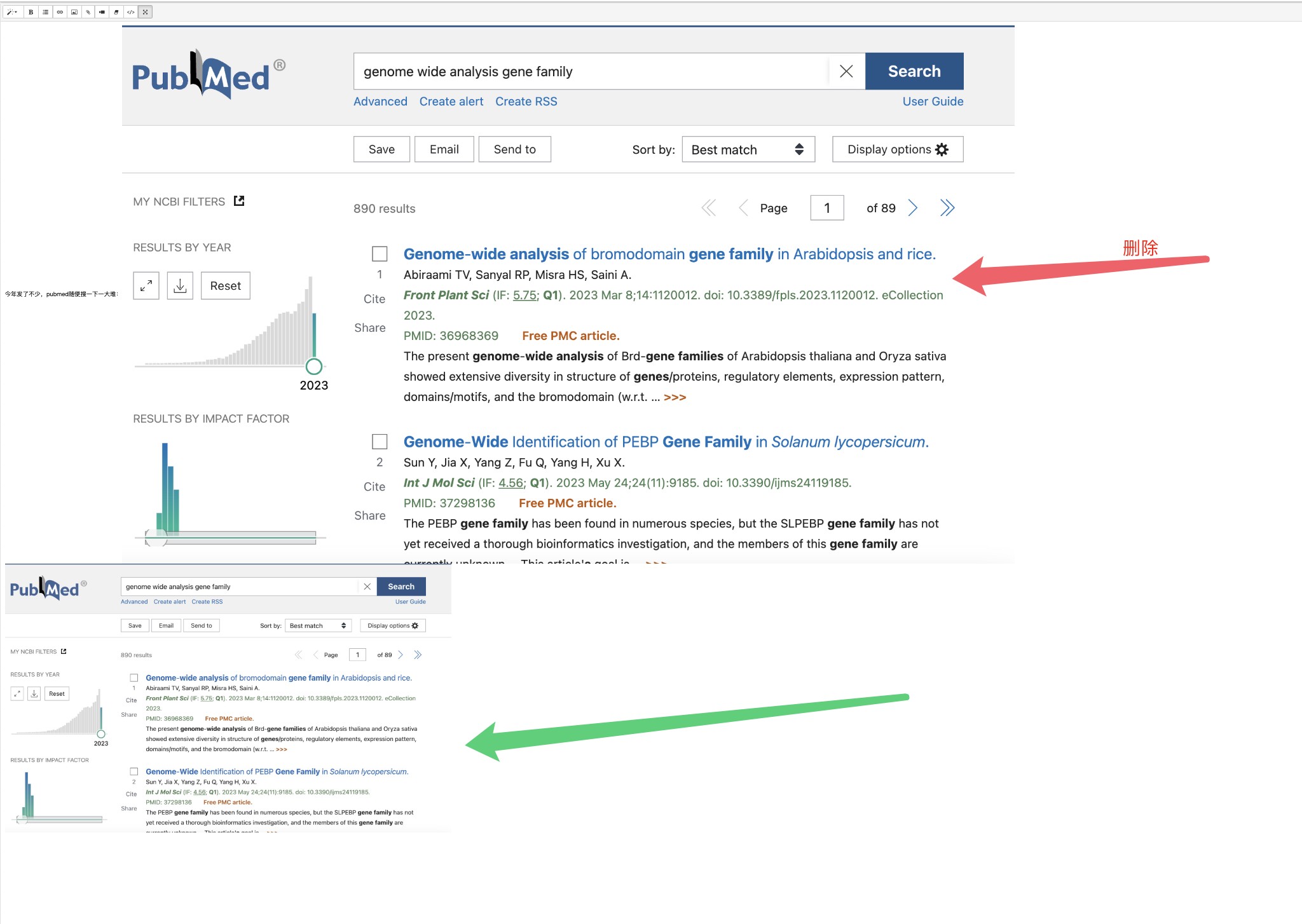Viewport: 1302px width, 924px height.
Task: Expand the larger results-by-year chart with arrows icon
Action: pos(146,286)
